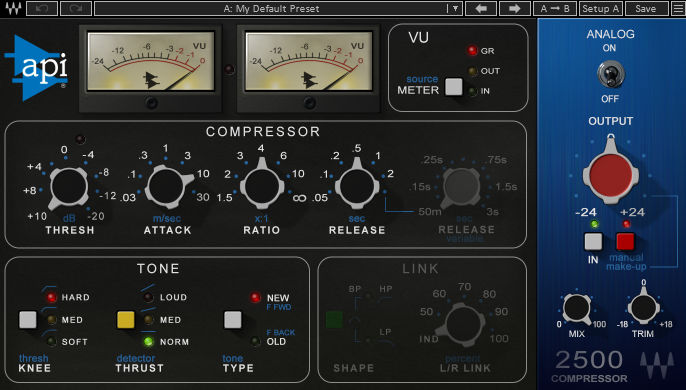
Task: Click the red Output knob
Action: tap(611, 174)
